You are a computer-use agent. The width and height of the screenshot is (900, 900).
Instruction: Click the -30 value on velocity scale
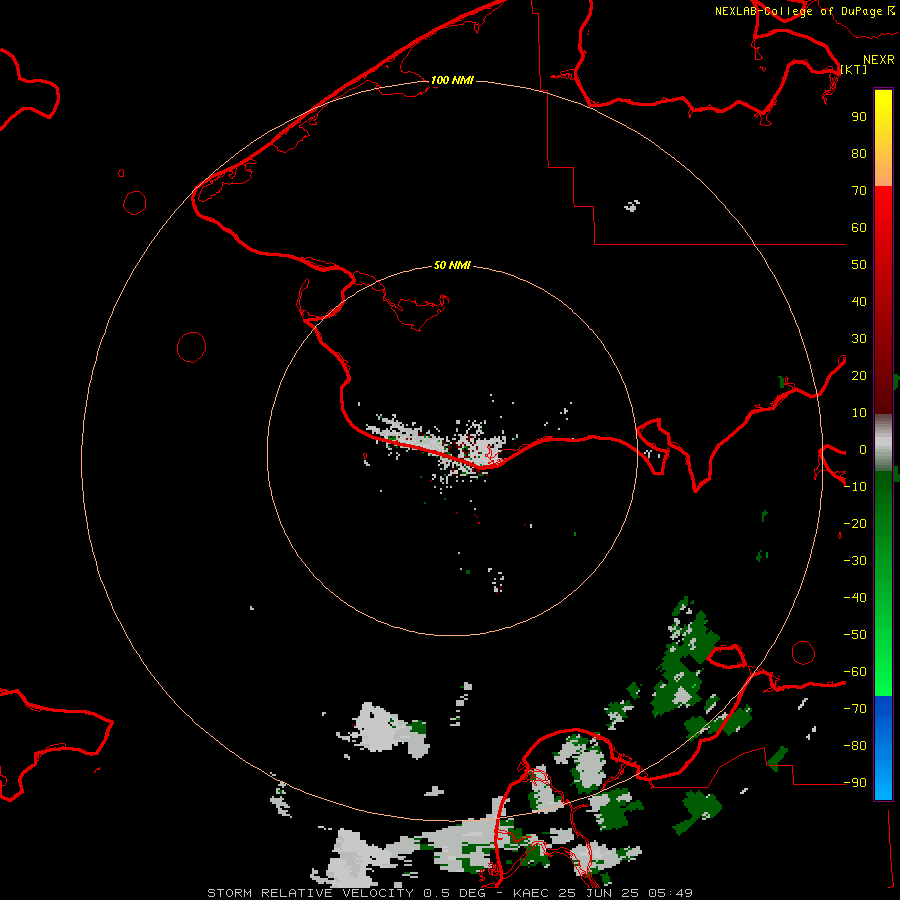(x=855, y=561)
